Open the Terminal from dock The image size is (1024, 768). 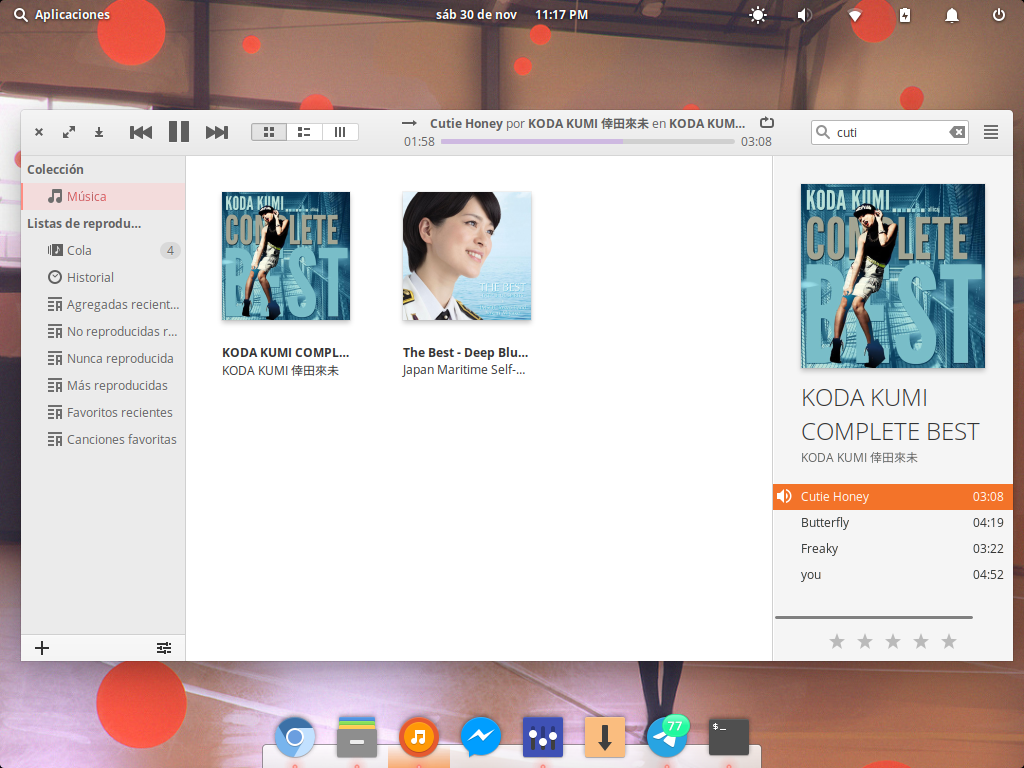729,738
